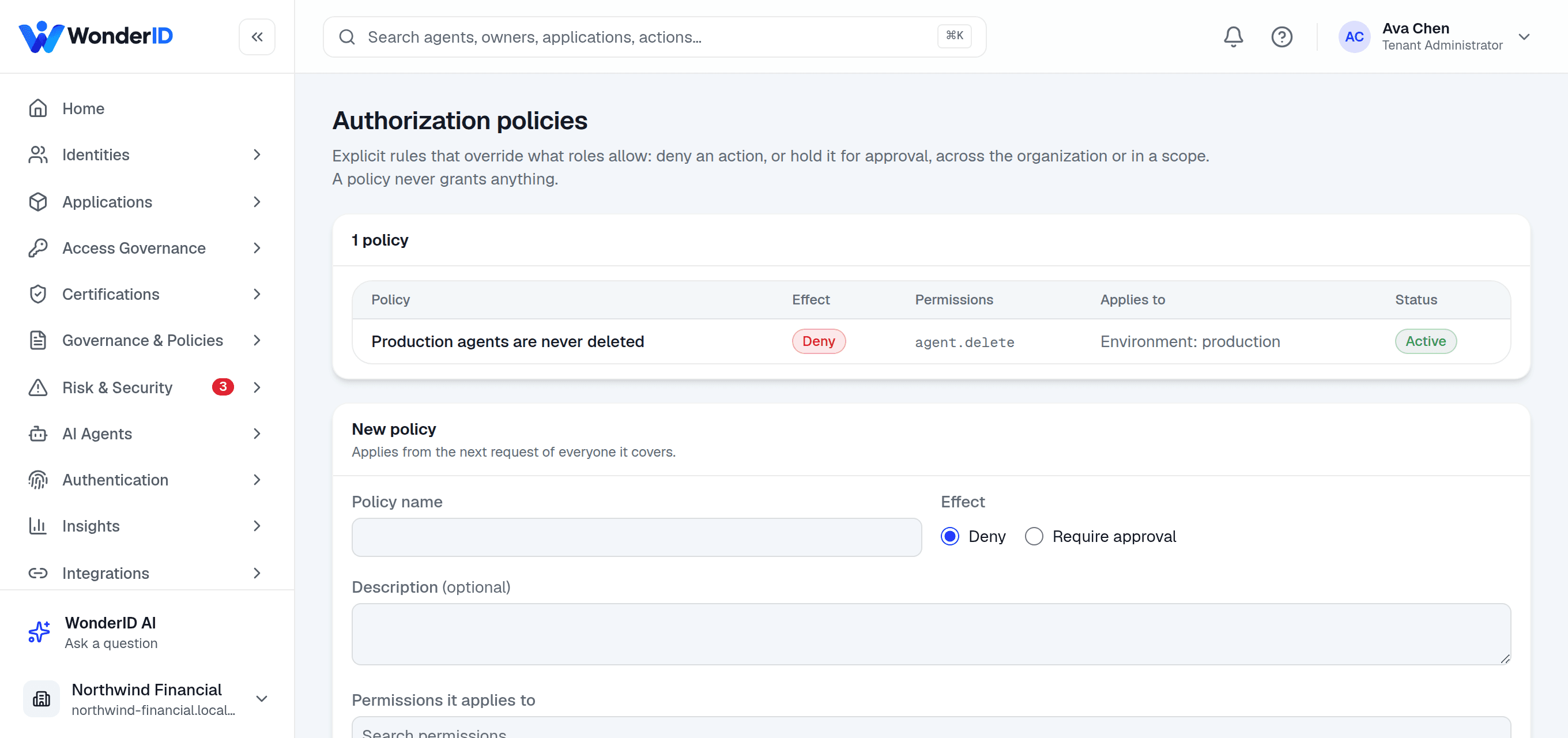Image resolution: width=1568 pixels, height=738 pixels.
Task: Click the Description text area
Action: click(932, 634)
